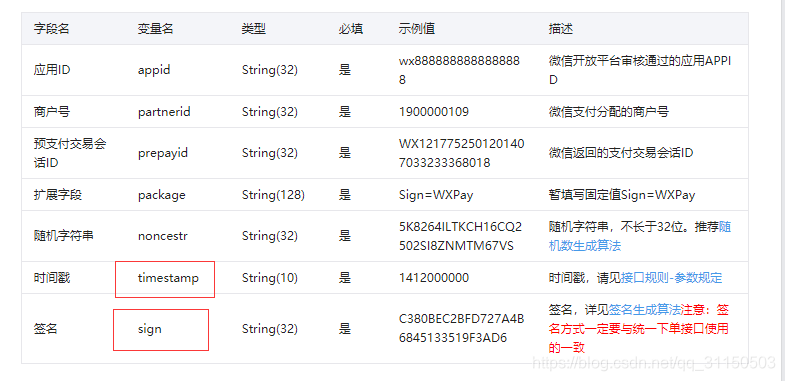Click the description 微信开放平台审核通过的应用APPID
The height and width of the screenshot is (381, 785).
click(640, 70)
